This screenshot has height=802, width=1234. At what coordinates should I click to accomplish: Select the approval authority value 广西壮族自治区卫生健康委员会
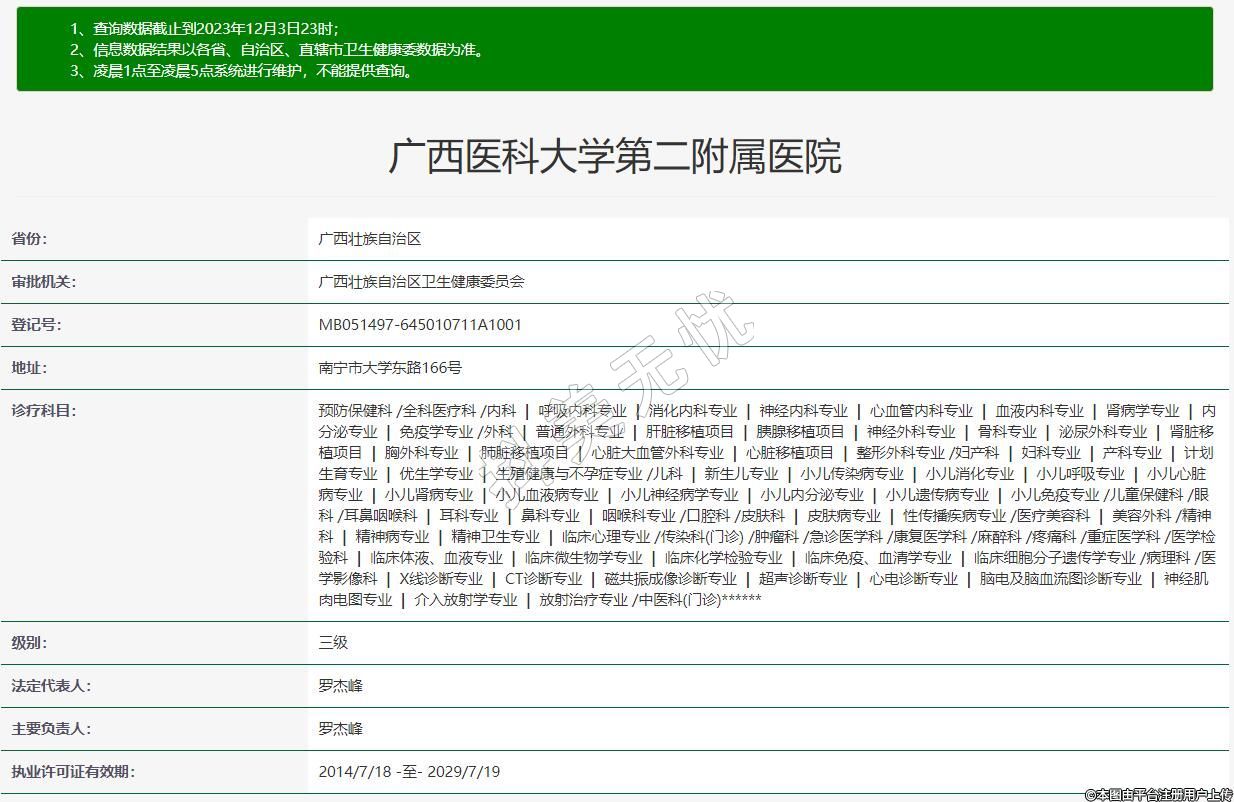[x=421, y=282]
